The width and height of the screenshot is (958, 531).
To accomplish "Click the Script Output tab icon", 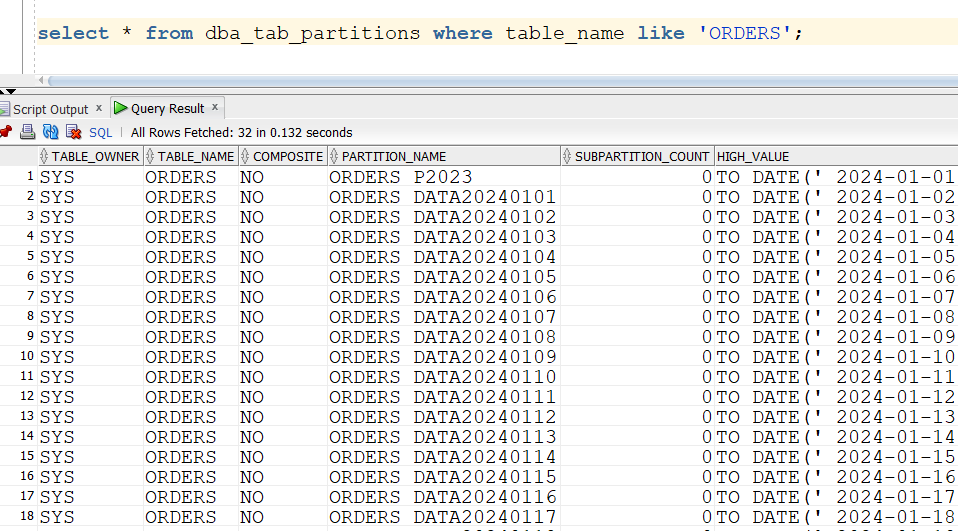I will [5, 109].
